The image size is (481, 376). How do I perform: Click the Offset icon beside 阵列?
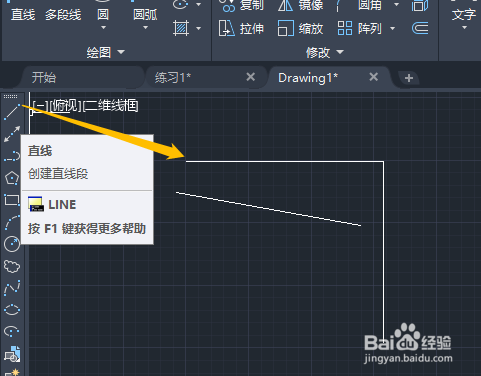tap(420, 28)
